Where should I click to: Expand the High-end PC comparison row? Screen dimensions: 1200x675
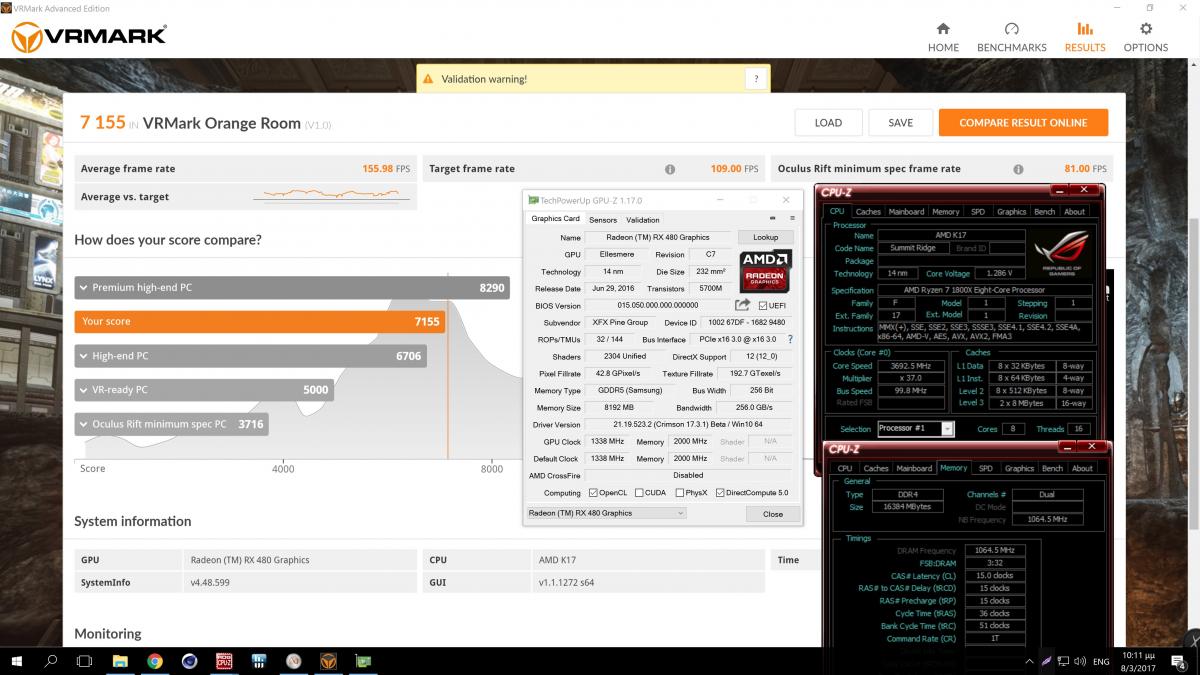point(251,356)
